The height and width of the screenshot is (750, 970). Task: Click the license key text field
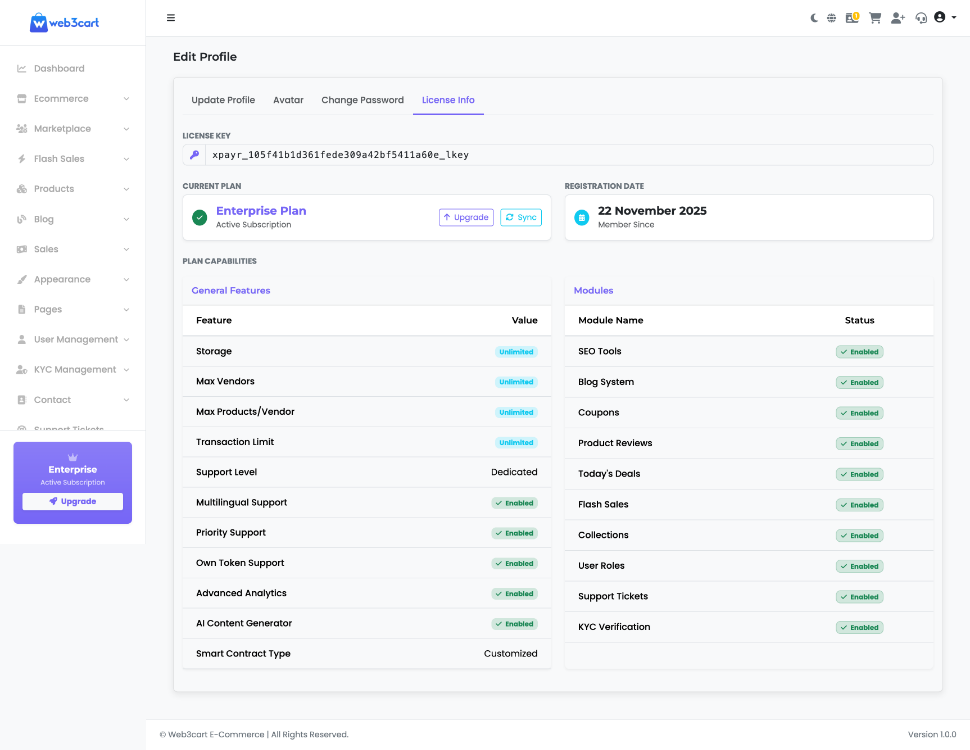(568, 155)
